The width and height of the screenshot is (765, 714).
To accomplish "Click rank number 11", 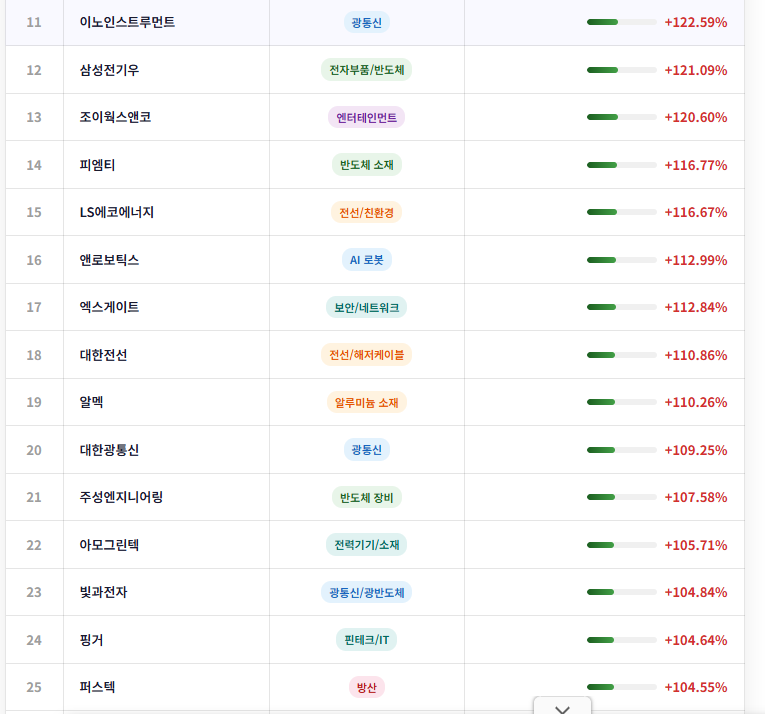I will tap(34, 22).
